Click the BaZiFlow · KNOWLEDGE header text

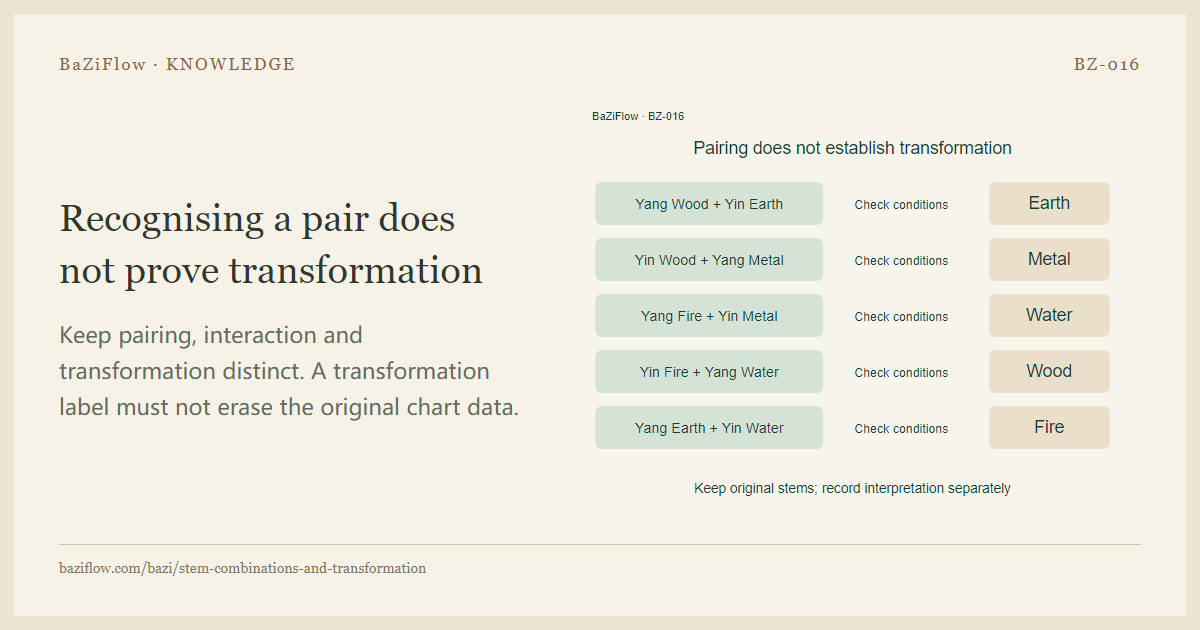pos(177,64)
